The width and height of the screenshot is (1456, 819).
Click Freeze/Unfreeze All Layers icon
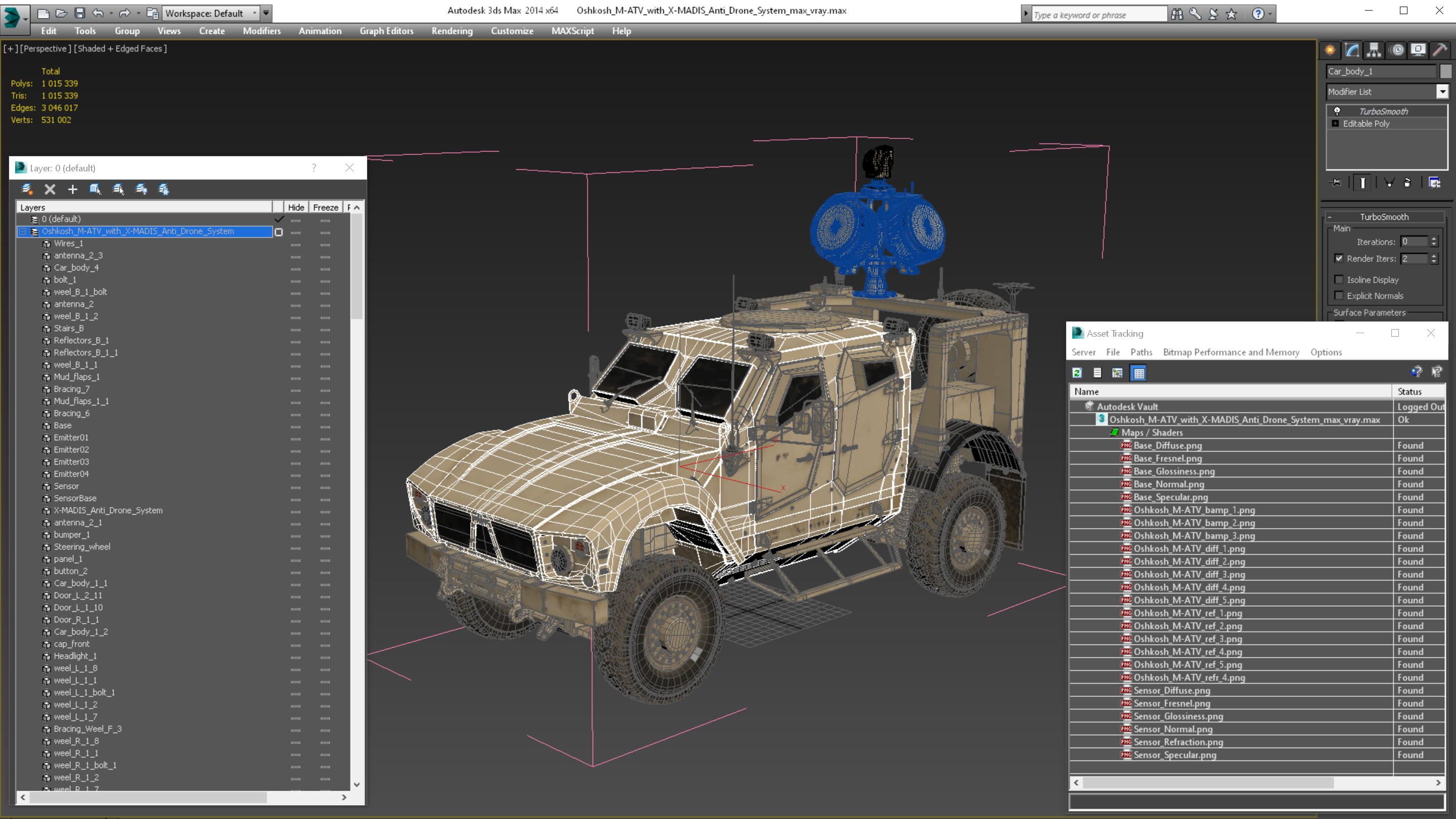164,190
